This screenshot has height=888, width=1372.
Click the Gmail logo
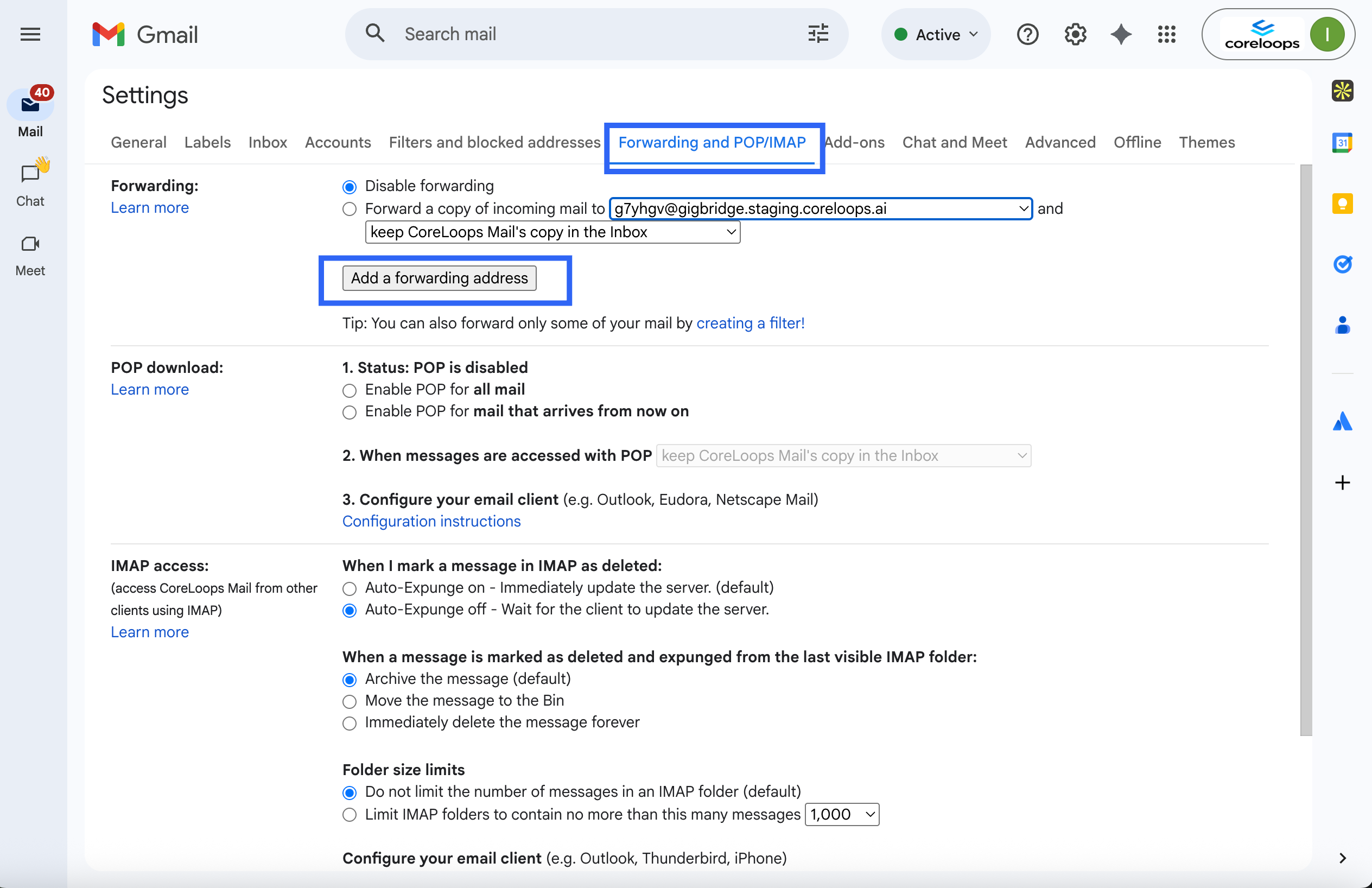pos(145,35)
